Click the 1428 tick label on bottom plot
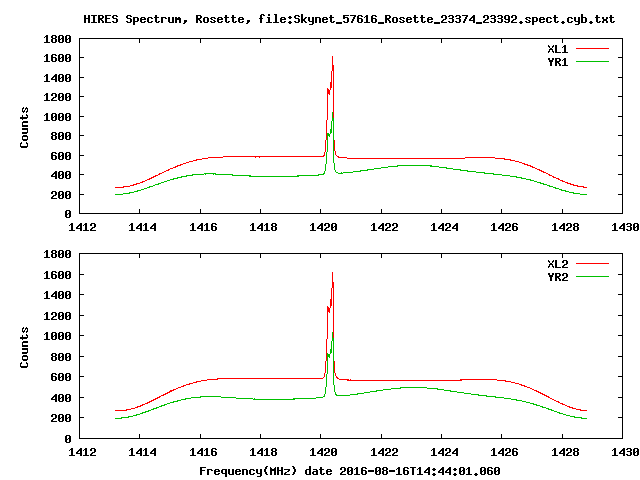 [x=565, y=452]
